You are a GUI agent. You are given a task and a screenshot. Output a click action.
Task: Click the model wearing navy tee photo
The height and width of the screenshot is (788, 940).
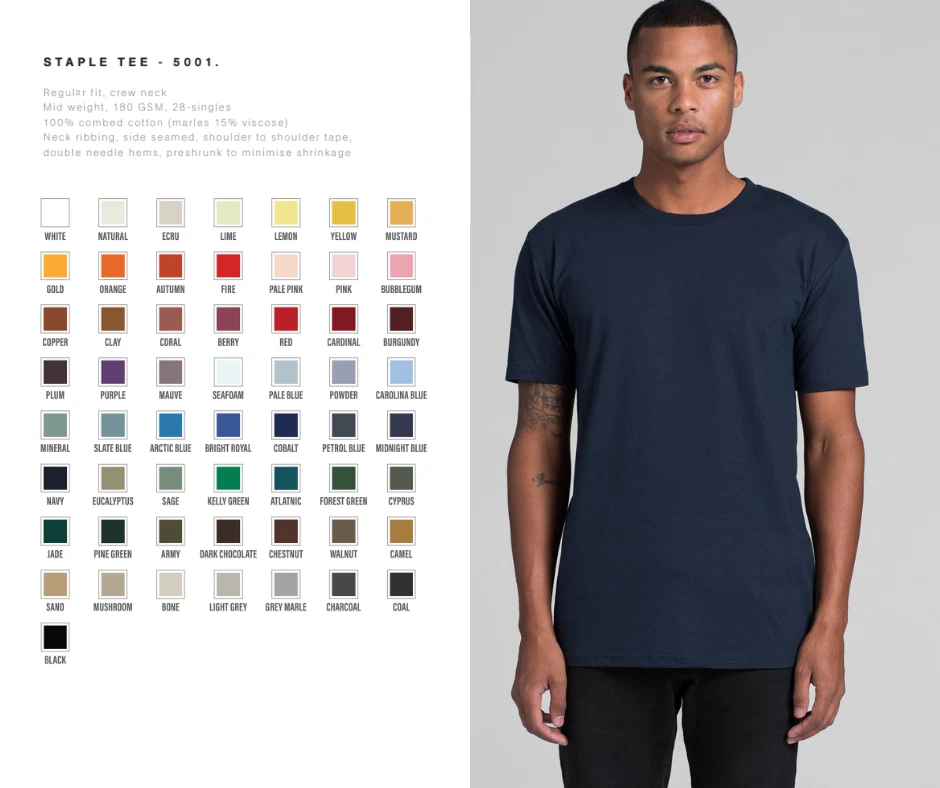click(x=705, y=394)
